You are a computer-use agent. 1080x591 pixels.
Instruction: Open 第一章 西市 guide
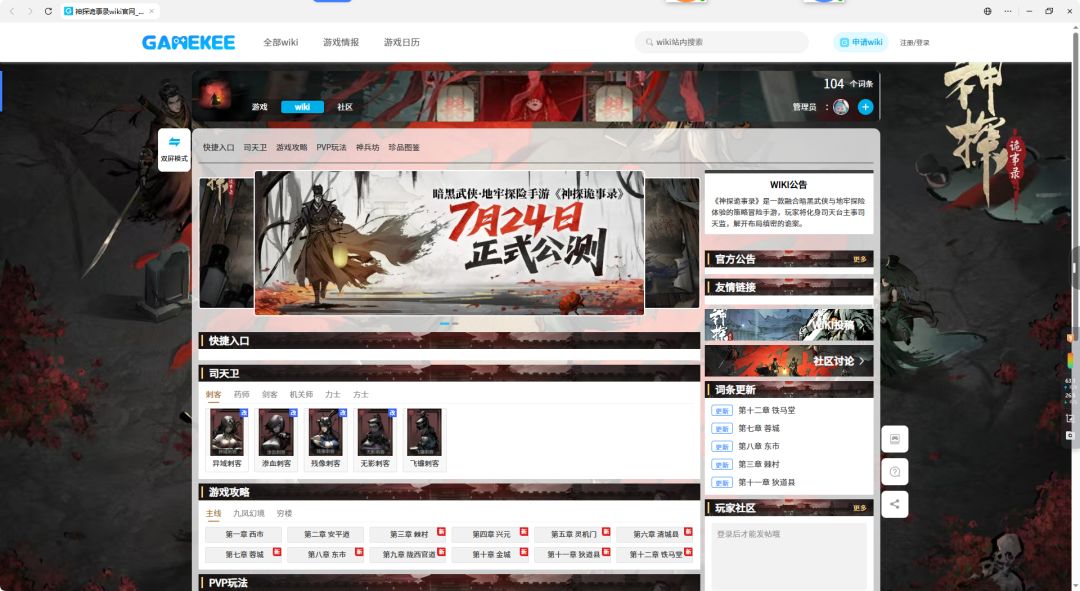point(244,535)
